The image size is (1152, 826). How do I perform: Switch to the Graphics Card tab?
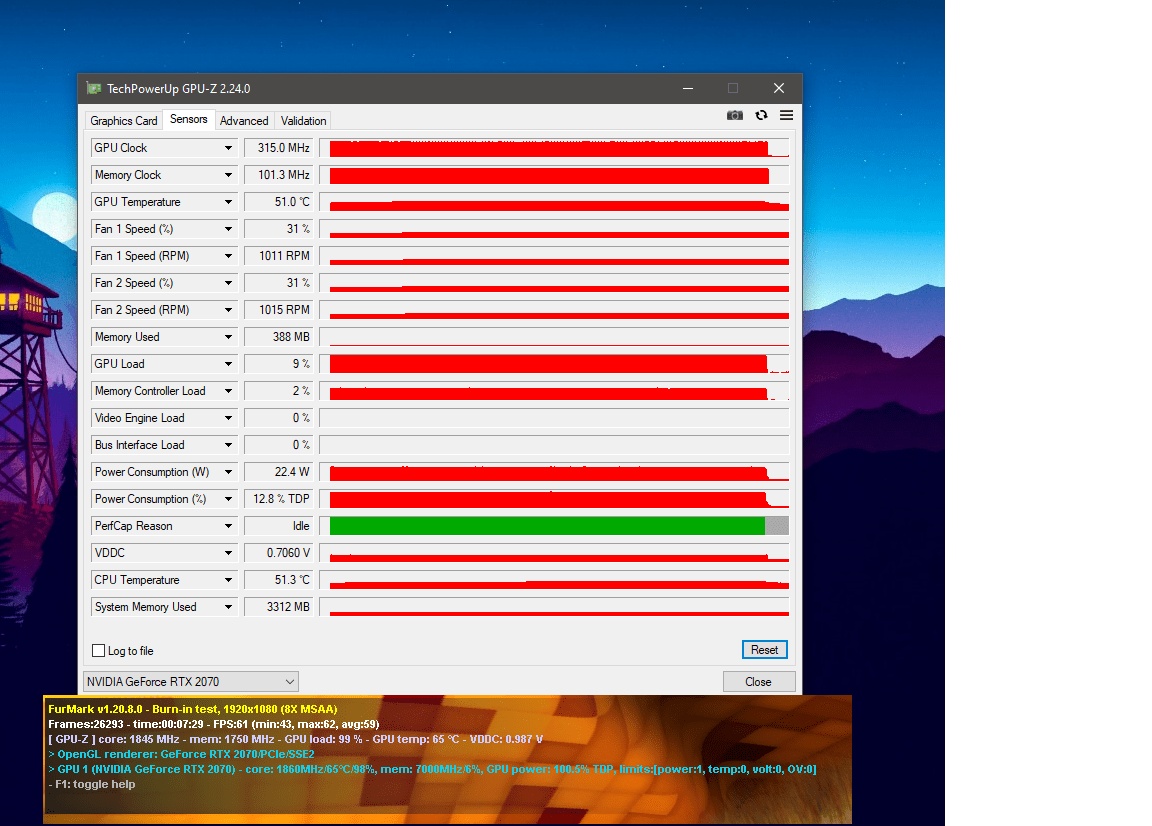point(123,121)
